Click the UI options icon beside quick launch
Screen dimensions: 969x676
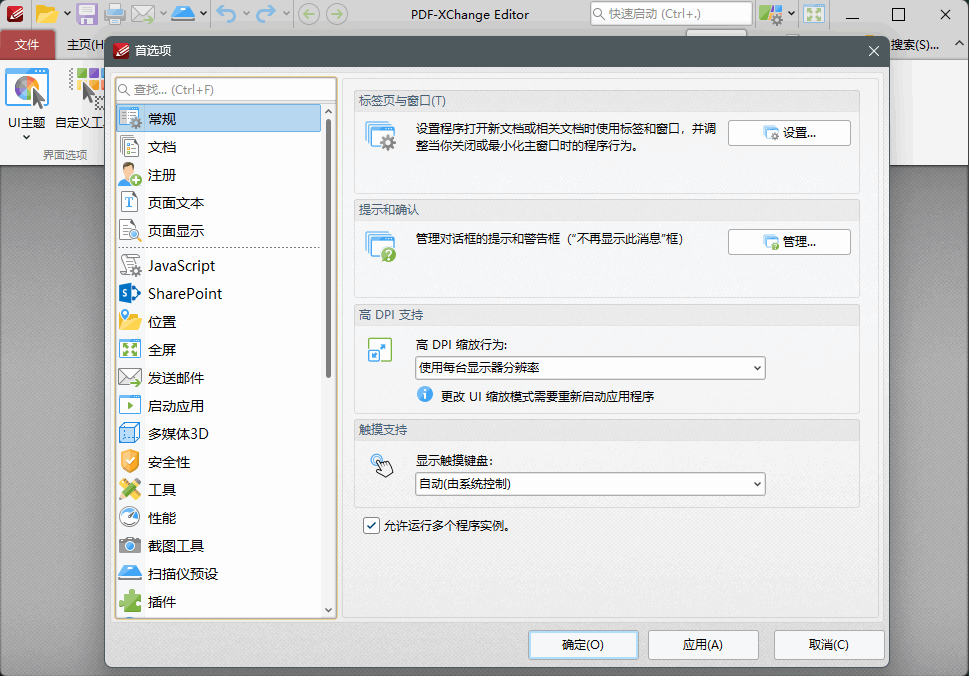(771, 14)
